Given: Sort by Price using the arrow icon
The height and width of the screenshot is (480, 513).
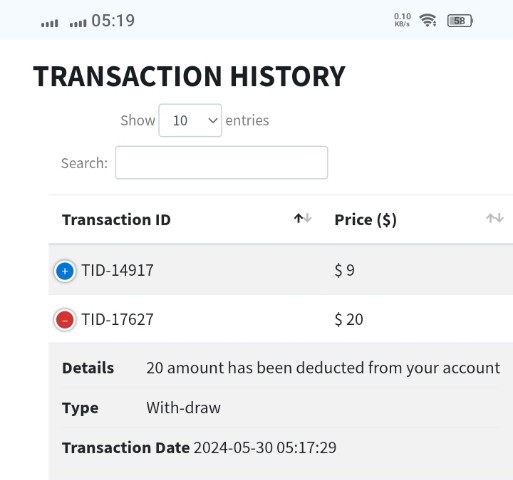Looking at the screenshot, I should [x=495, y=219].
